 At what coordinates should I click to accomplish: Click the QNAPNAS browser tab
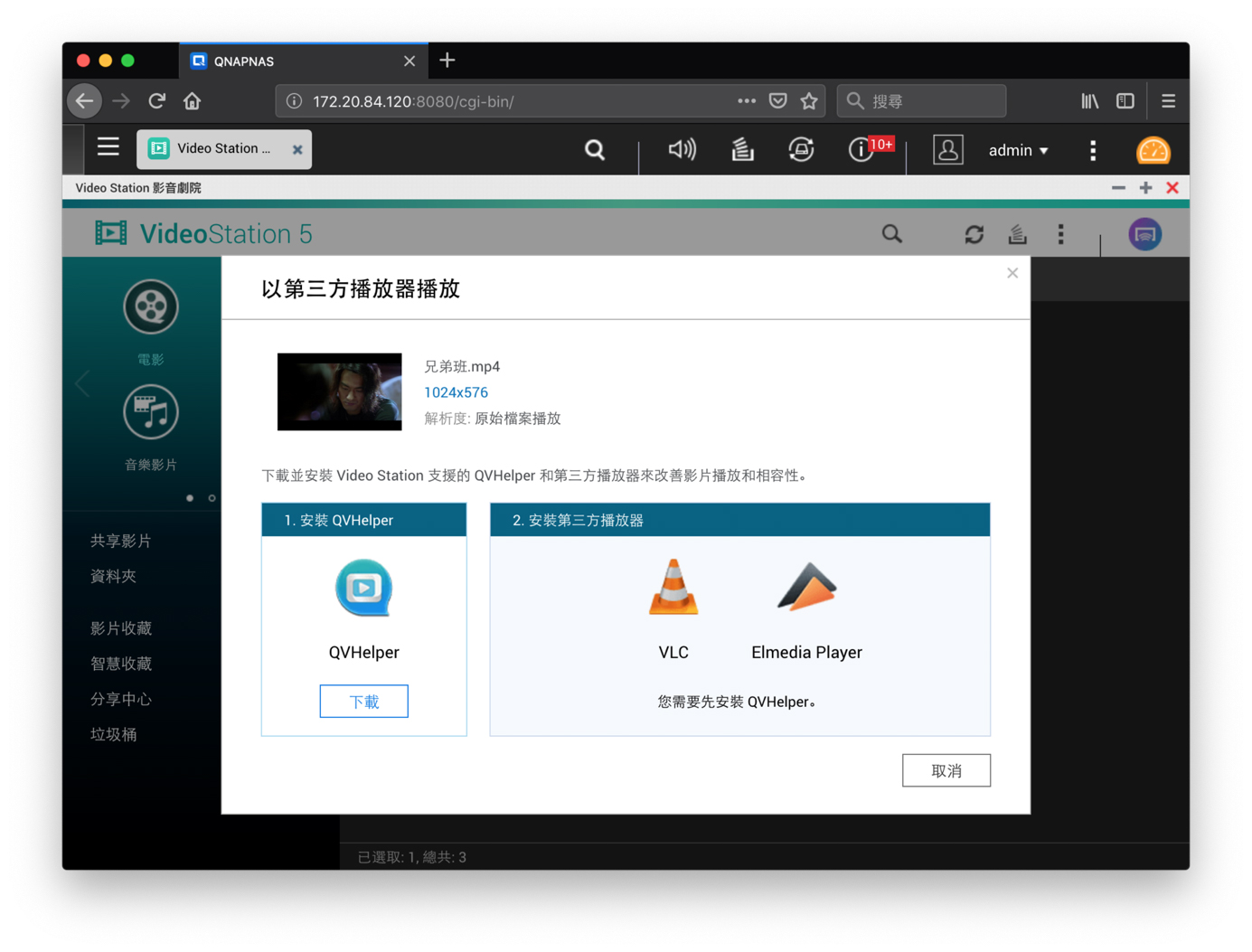[x=303, y=61]
